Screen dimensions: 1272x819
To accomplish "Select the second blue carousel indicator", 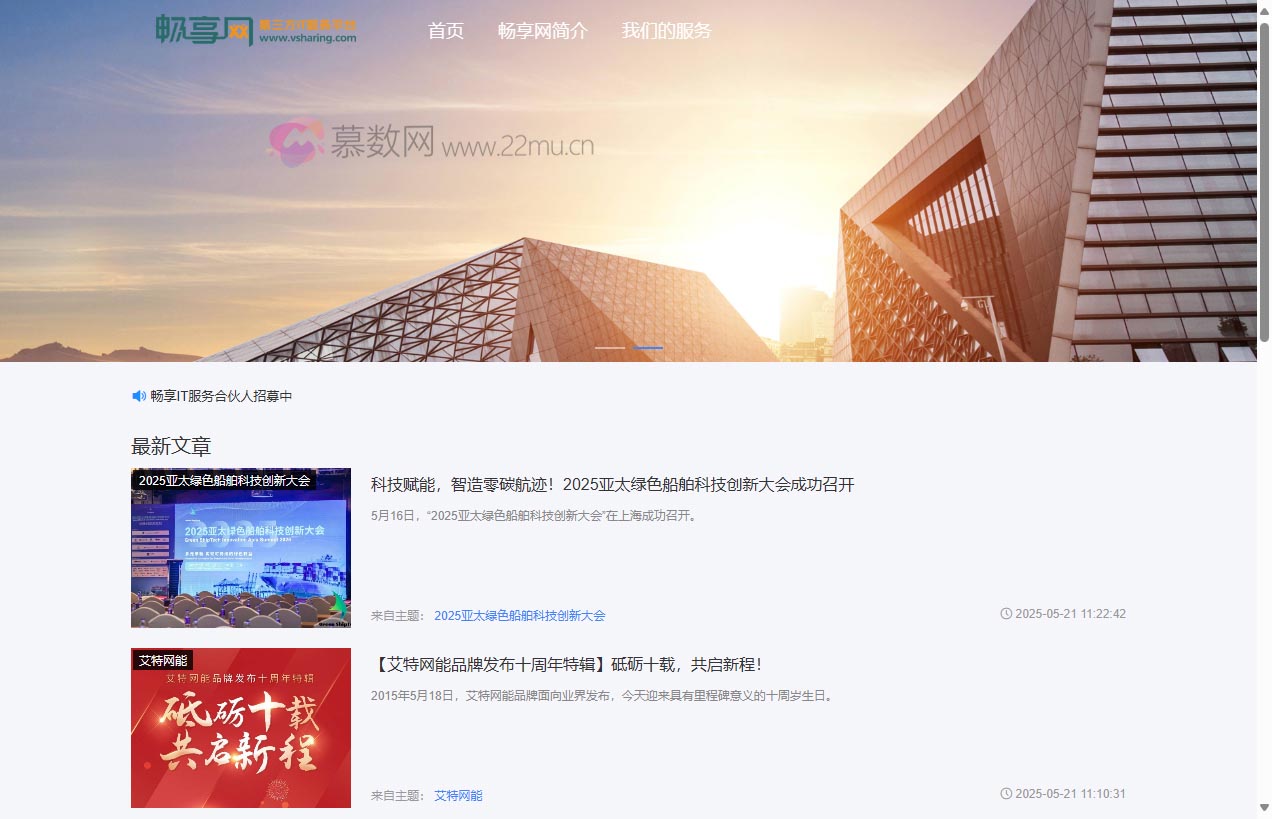I will pos(648,347).
